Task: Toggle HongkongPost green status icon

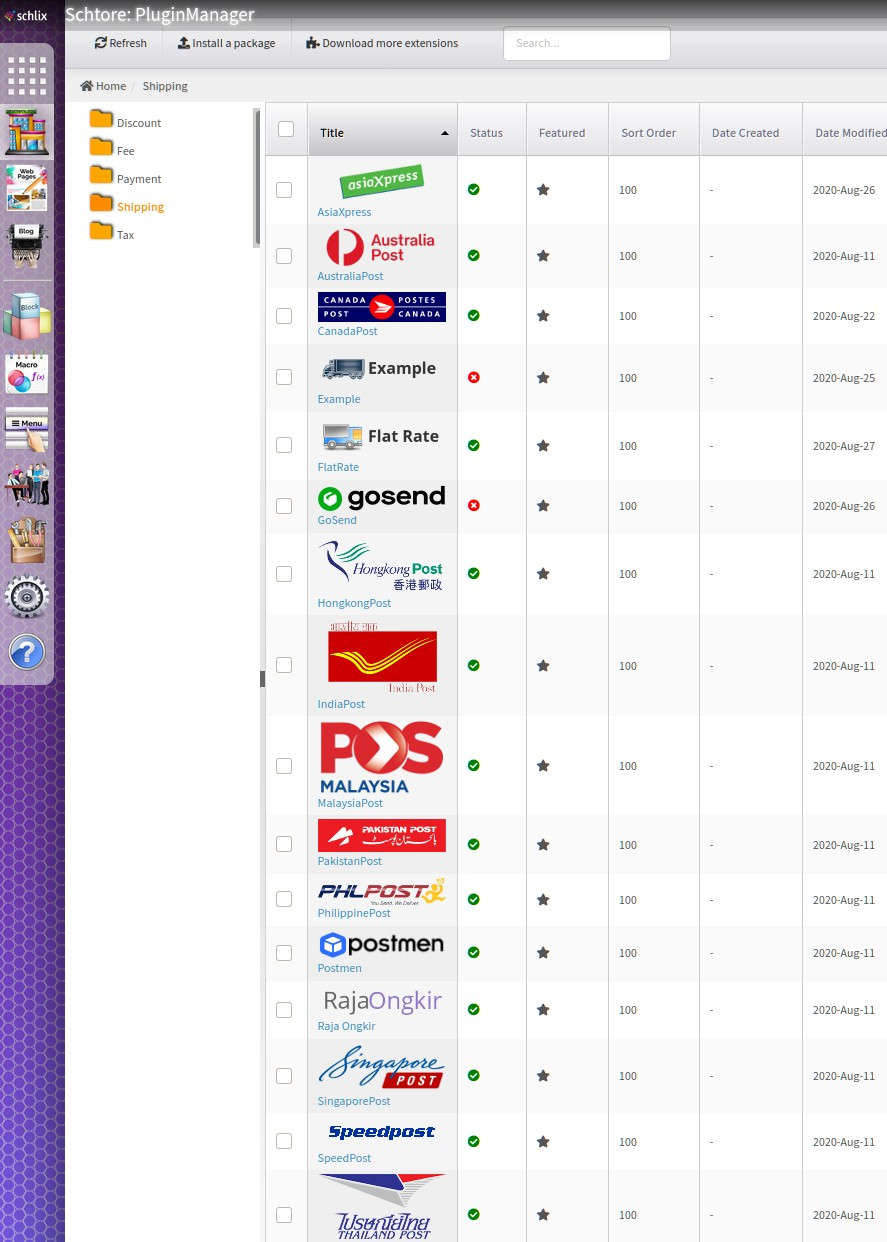Action: 474,573
